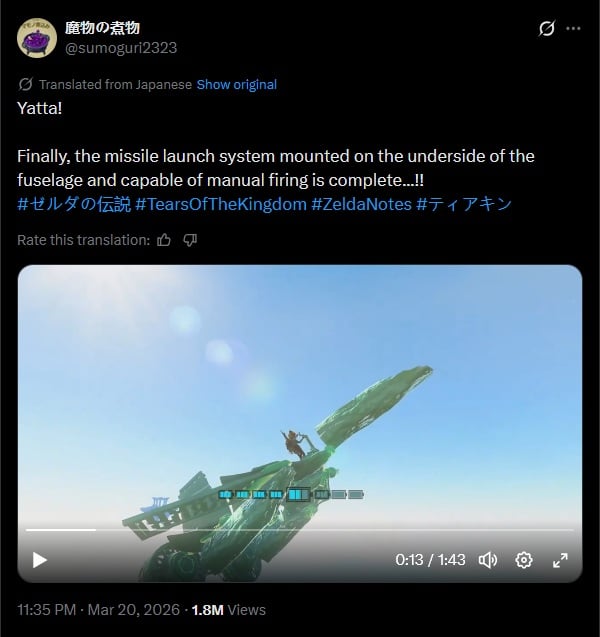
Task: Seek on the video progress bar
Action: 300,530
